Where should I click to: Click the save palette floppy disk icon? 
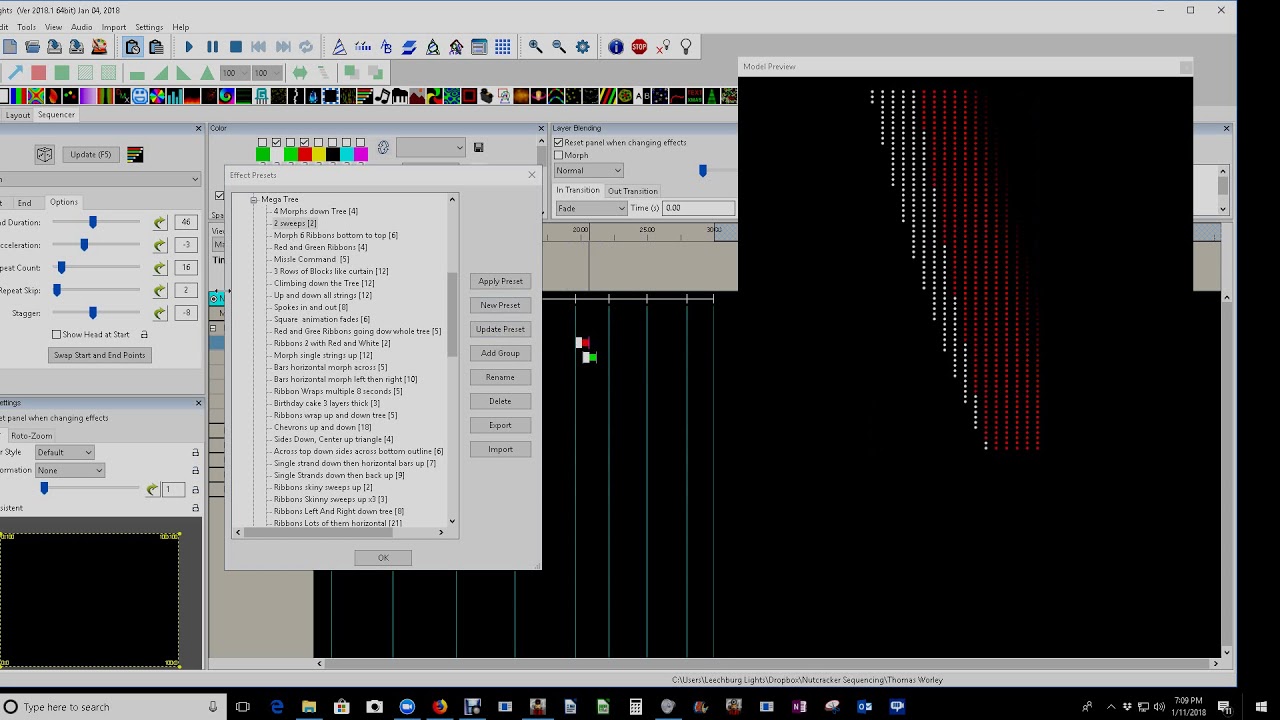(478, 148)
